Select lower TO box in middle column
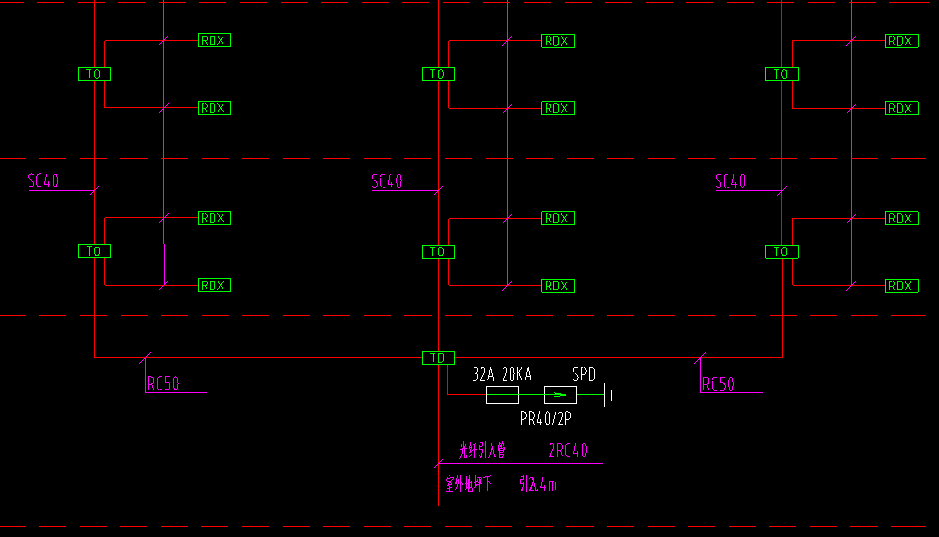The height and width of the screenshot is (537, 939). [x=438, y=251]
